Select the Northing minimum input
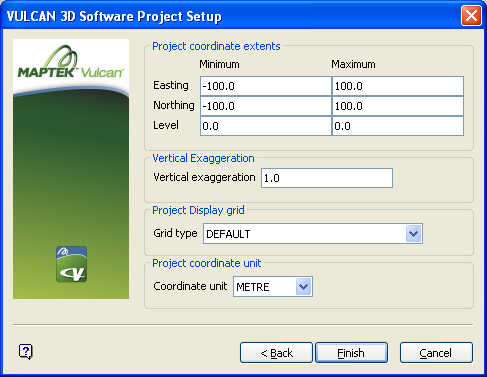Image resolution: width=487 pixels, height=377 pixels. 266,106
